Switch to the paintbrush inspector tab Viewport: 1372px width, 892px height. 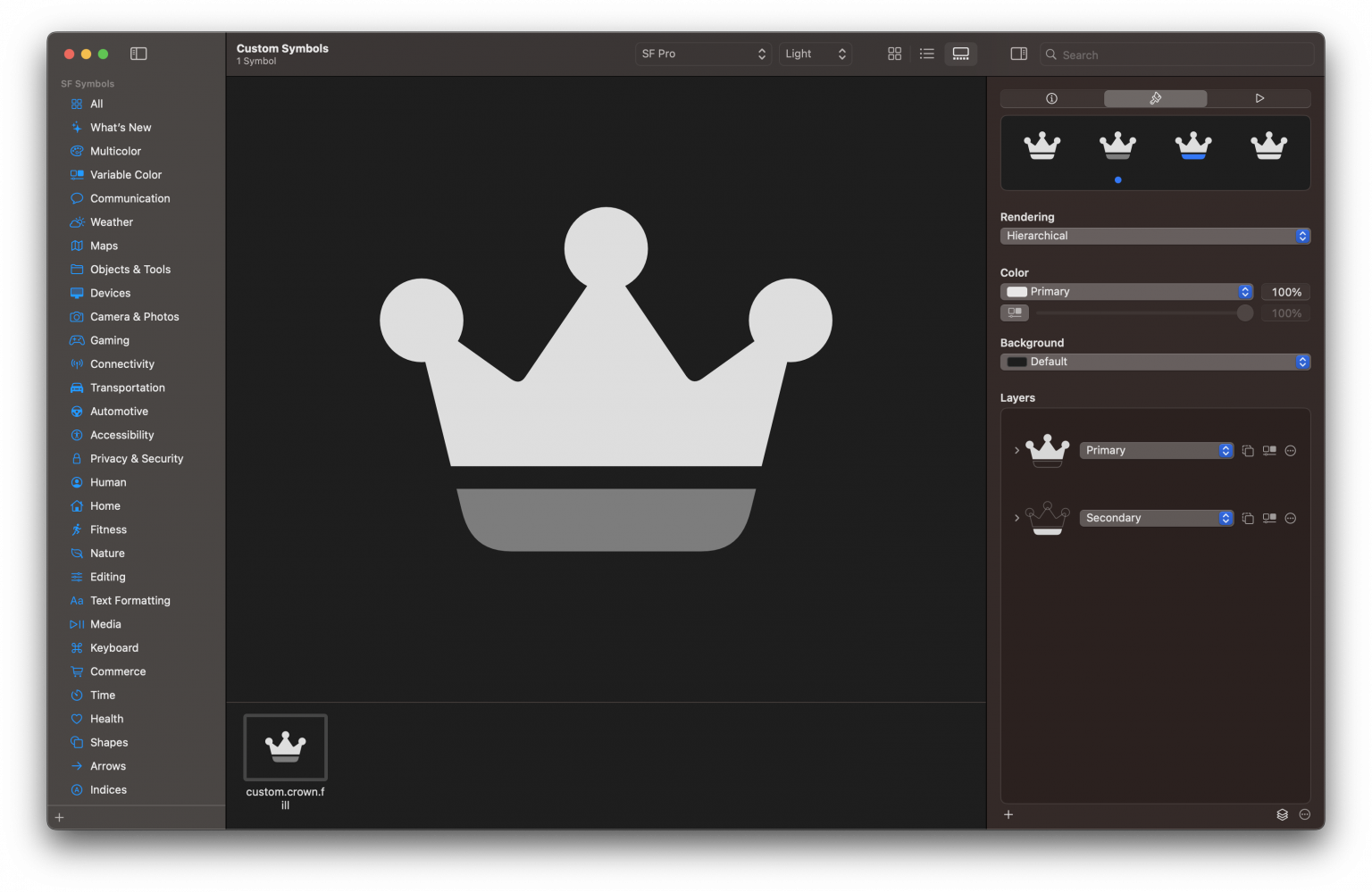(x=1155, y=98)
